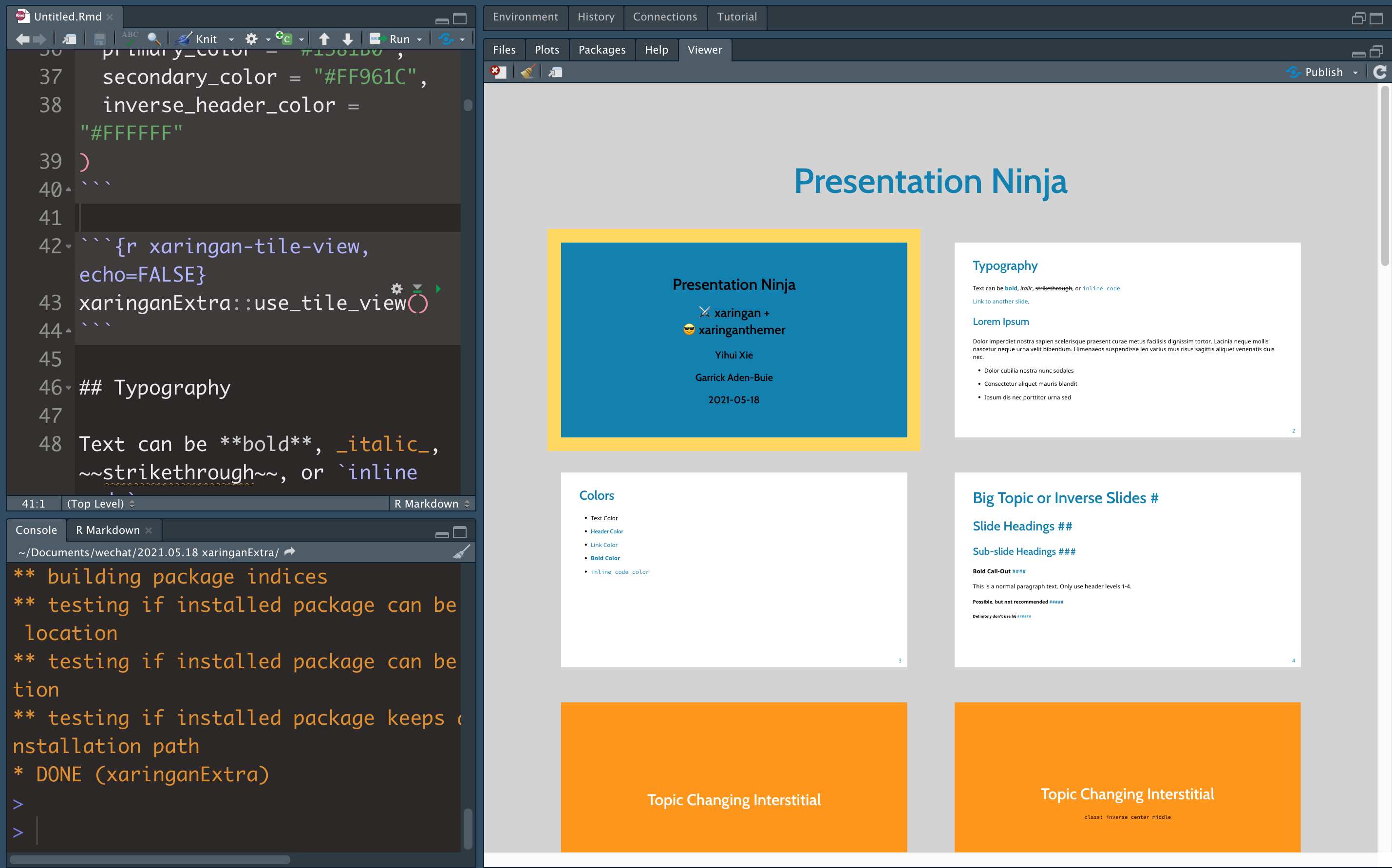Collapse the xaringan-tile-view chunk at line 42

[69, 246]
